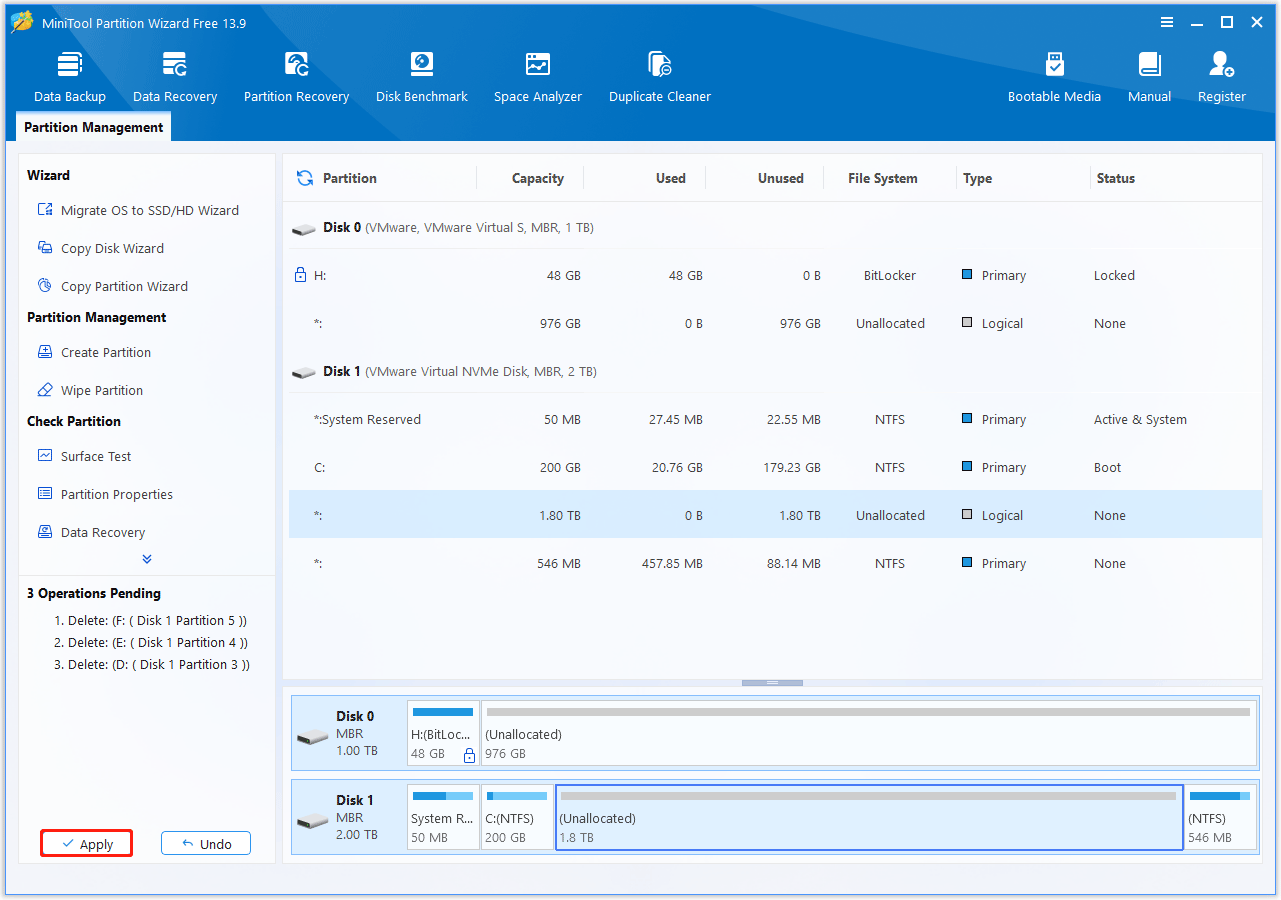Sort by the Used column header
The height and width of the screenshot is (900, 1281).
point(671,178)
